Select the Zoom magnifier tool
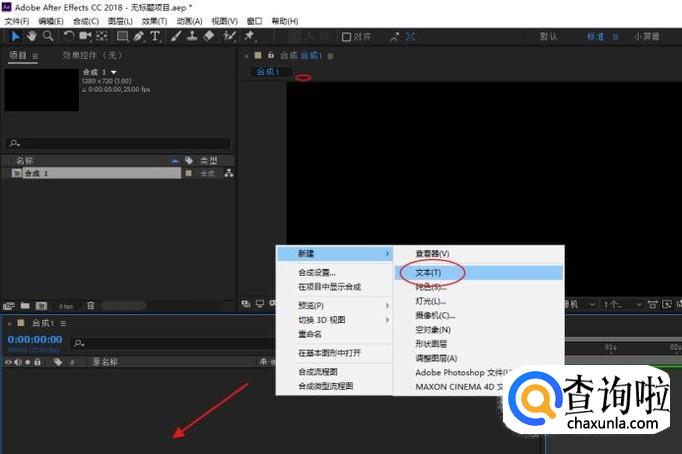This screenshot has height=454, width=682. click(x=47, y=37)
